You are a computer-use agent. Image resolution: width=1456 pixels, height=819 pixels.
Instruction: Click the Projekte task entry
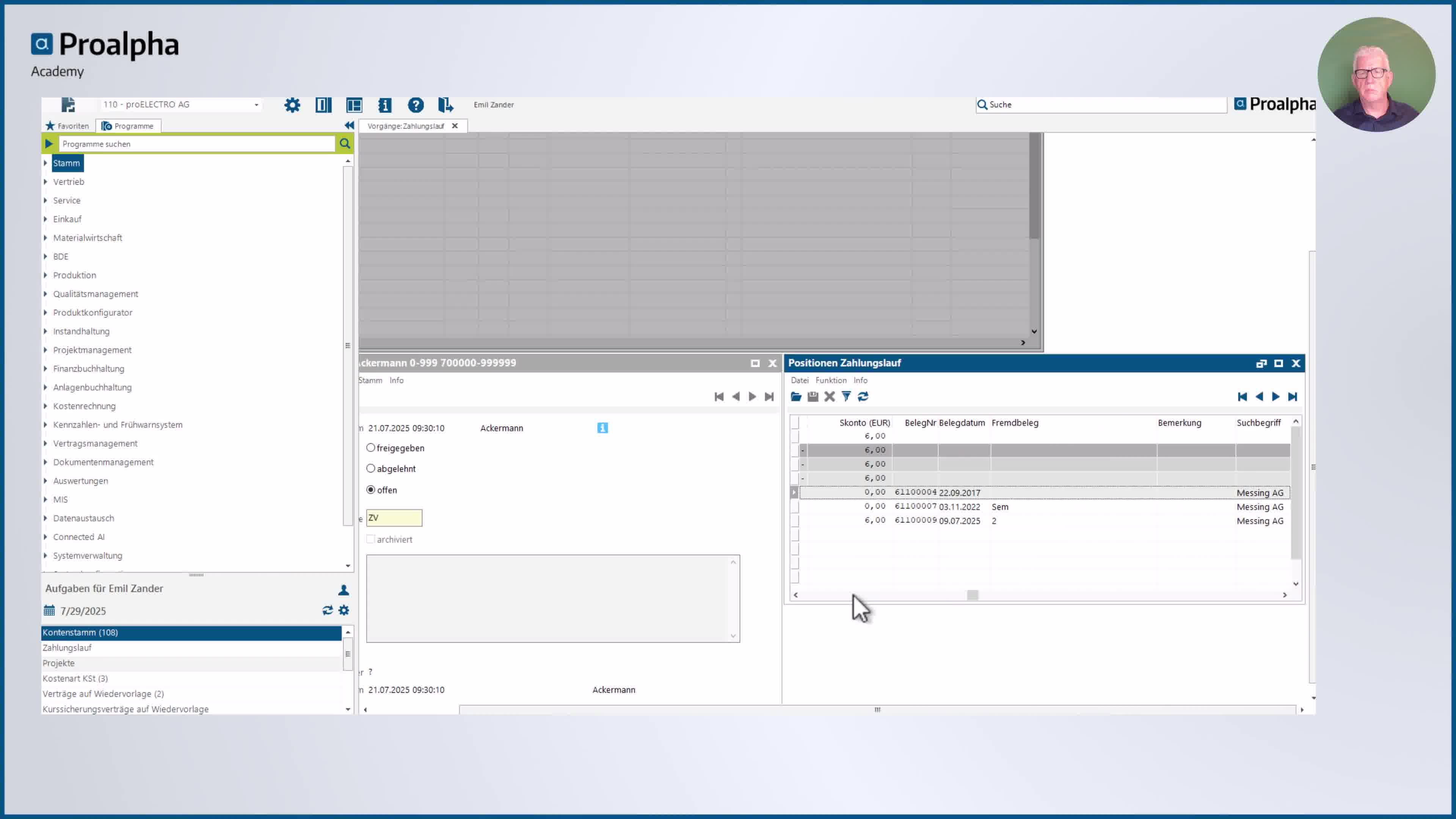pyautogui.click(x=191, y=663)
